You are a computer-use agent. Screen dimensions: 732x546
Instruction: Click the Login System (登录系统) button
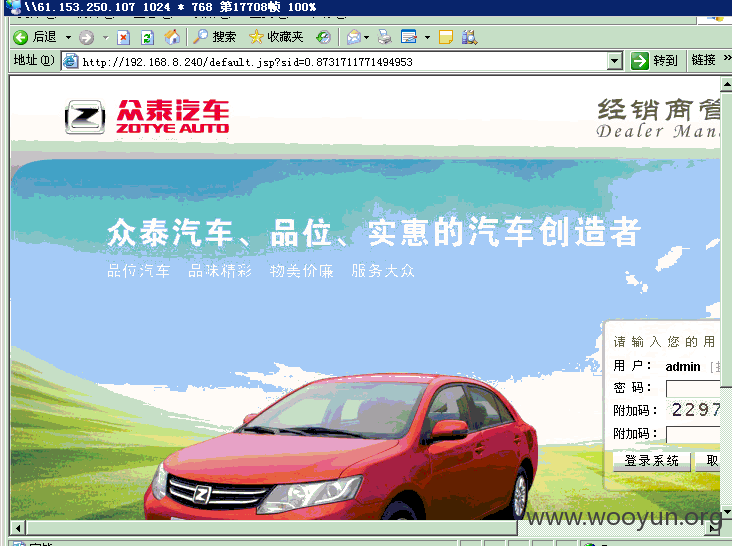coord(651,461)
